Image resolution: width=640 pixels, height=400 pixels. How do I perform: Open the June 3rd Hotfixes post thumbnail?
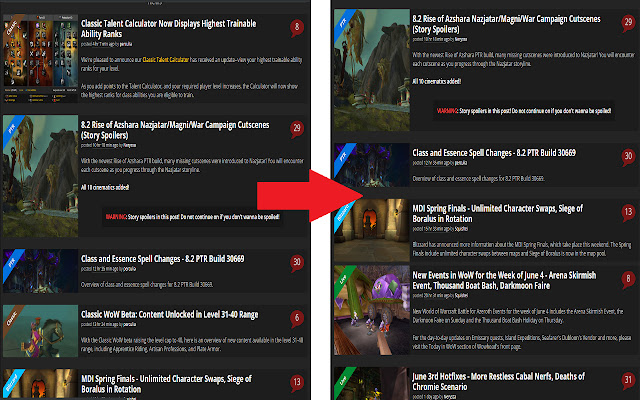click(x=372, y=383)
